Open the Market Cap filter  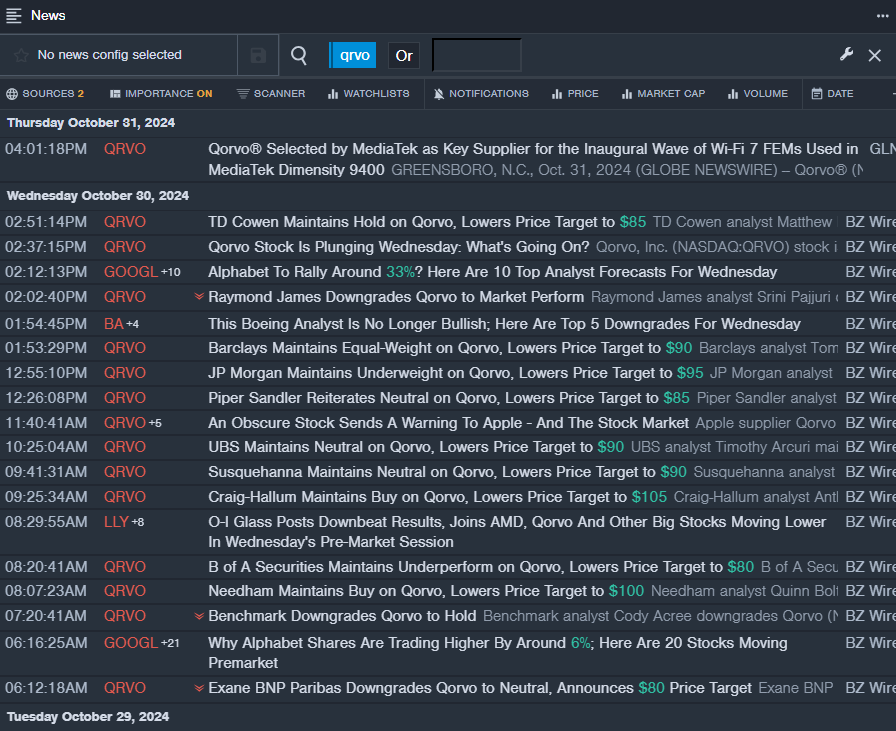tap(663, 94)
